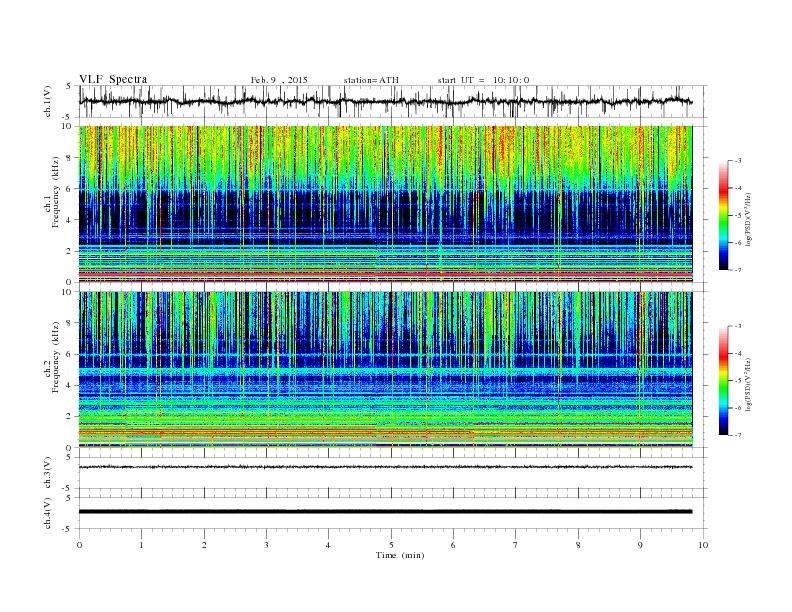Click the 'VLF Spectra' title text
The height and width of the screenshot is (612, 792).
pos(113,79)
